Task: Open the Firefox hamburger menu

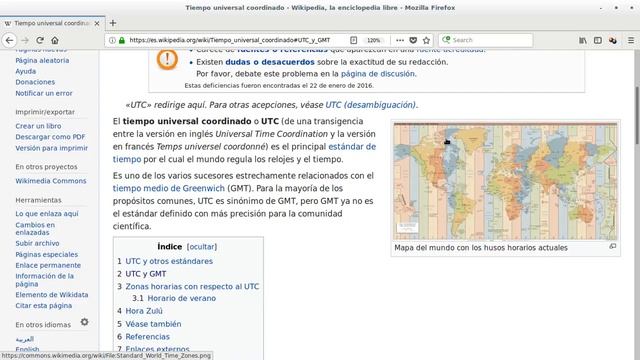Action: click(631, 40)
